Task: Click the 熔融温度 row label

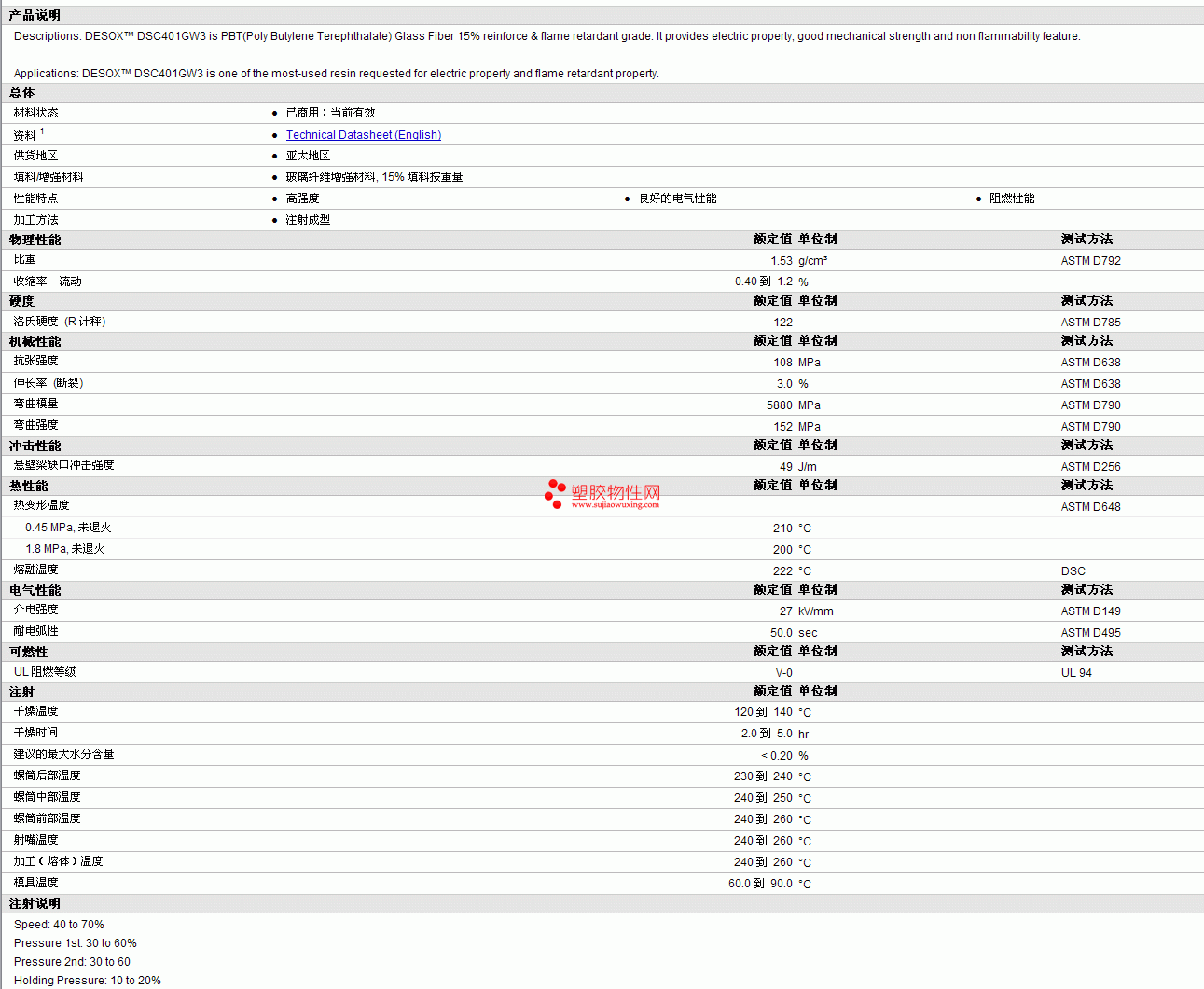Action: [x=35, y=570]
